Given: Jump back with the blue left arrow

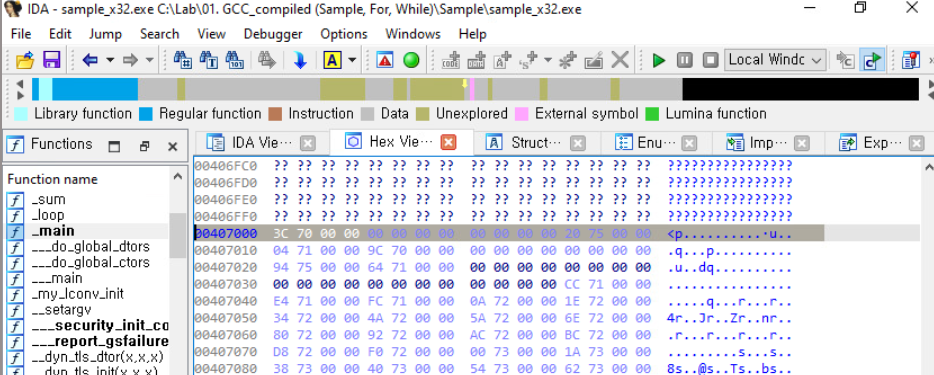Looking at the screenshot, I should pos(91,60).
